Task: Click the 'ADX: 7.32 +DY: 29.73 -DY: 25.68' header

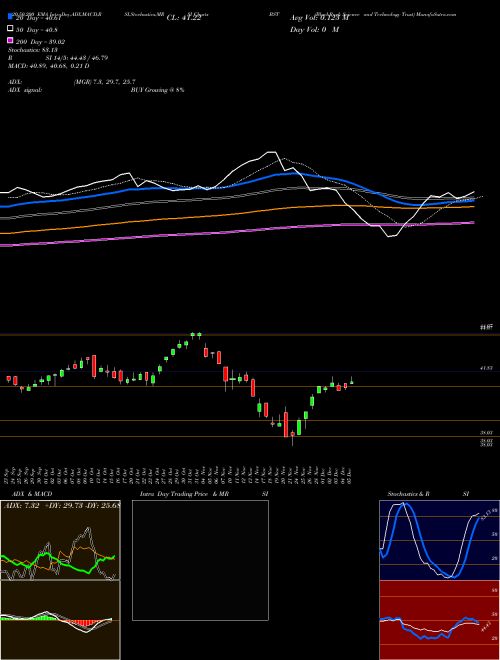Action: pos(62,505)
